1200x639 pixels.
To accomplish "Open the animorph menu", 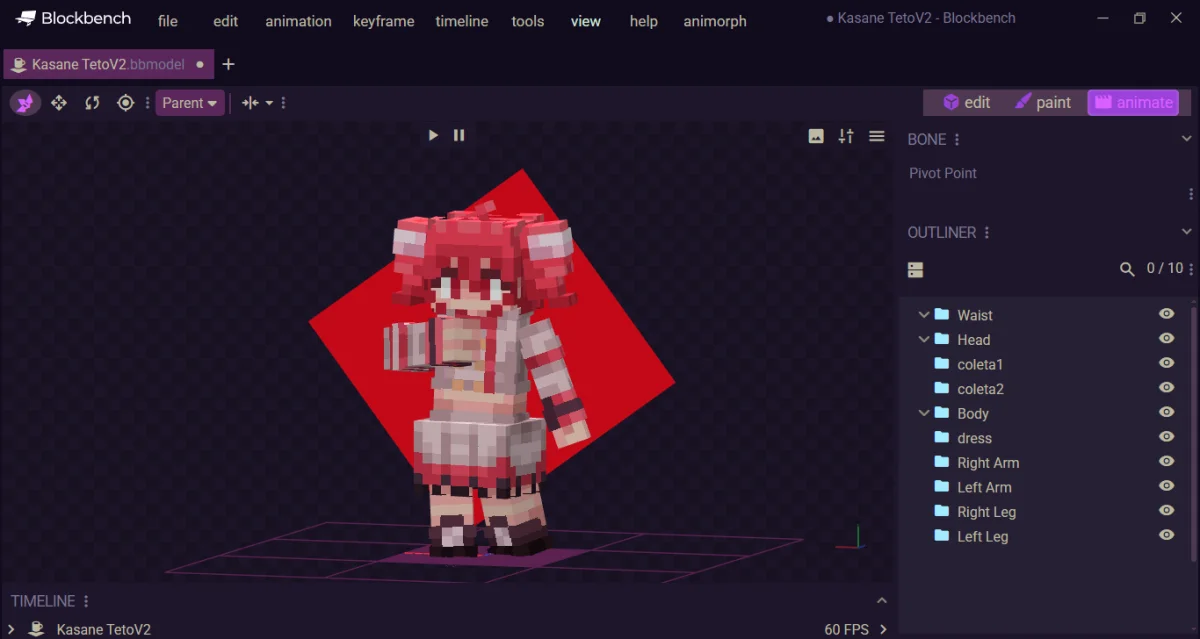I will tap(715, 21).
